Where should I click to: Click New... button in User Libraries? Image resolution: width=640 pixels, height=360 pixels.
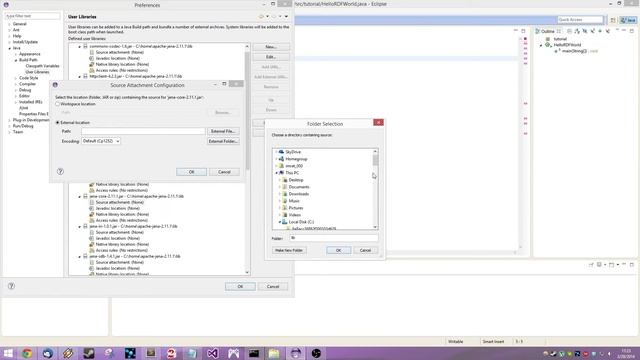[271, 47]
